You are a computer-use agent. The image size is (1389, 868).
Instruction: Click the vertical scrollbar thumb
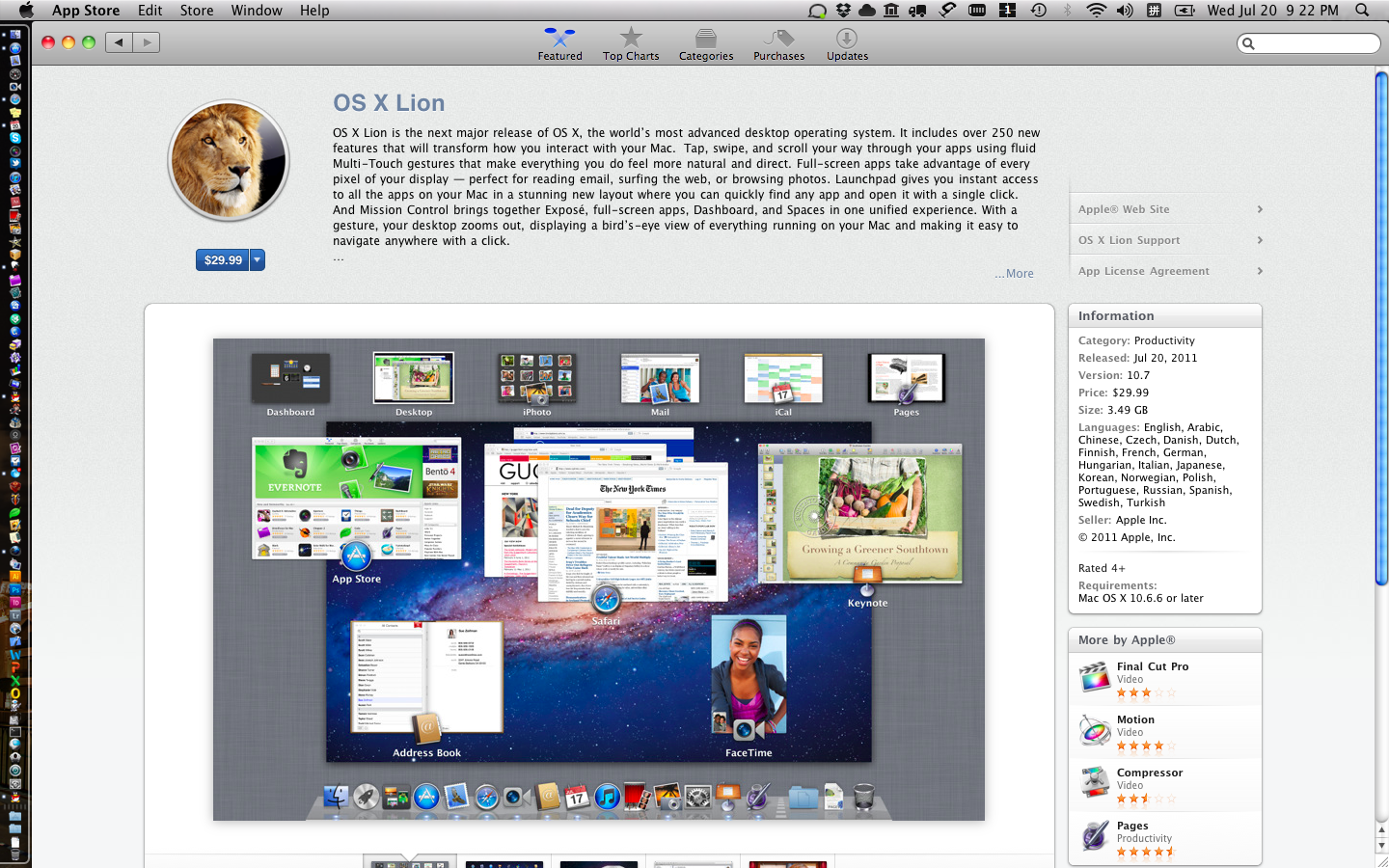[1381, 328]
